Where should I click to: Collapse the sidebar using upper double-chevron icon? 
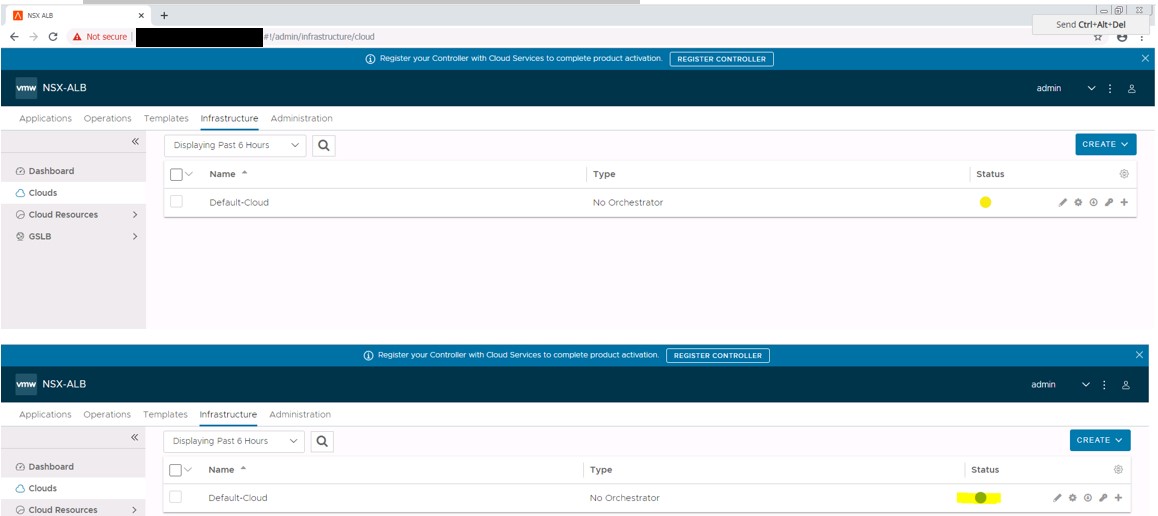(x=135, y=141)
